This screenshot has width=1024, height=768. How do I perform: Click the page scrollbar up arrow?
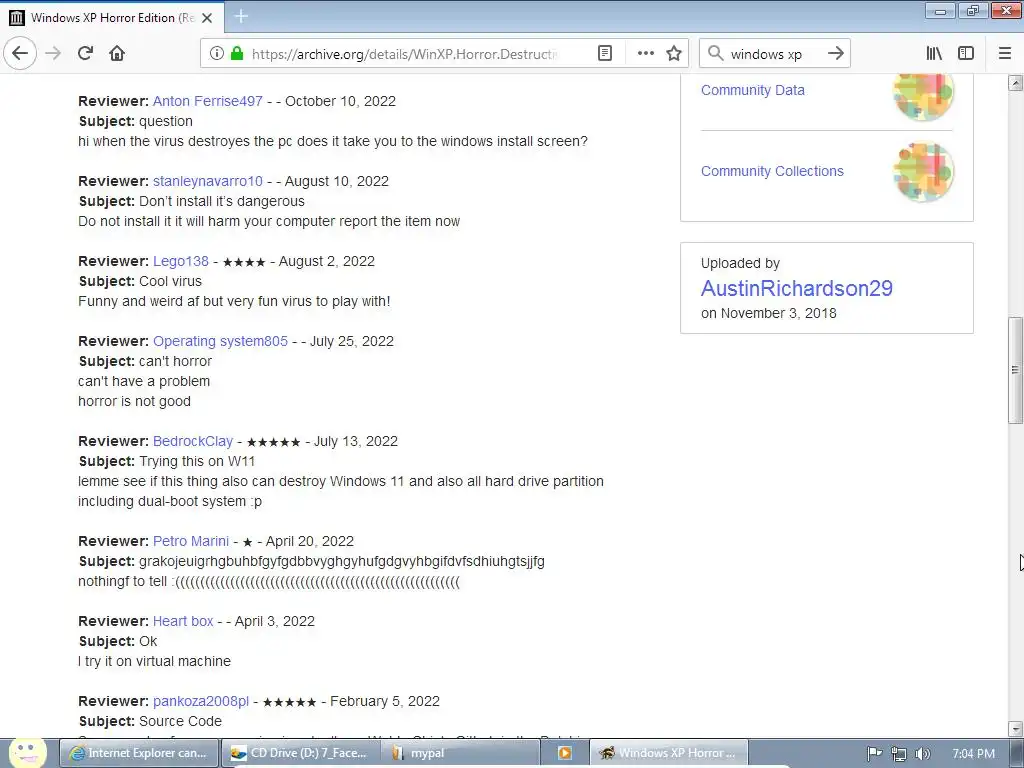pyautogui.click(x=1015, y=82)
